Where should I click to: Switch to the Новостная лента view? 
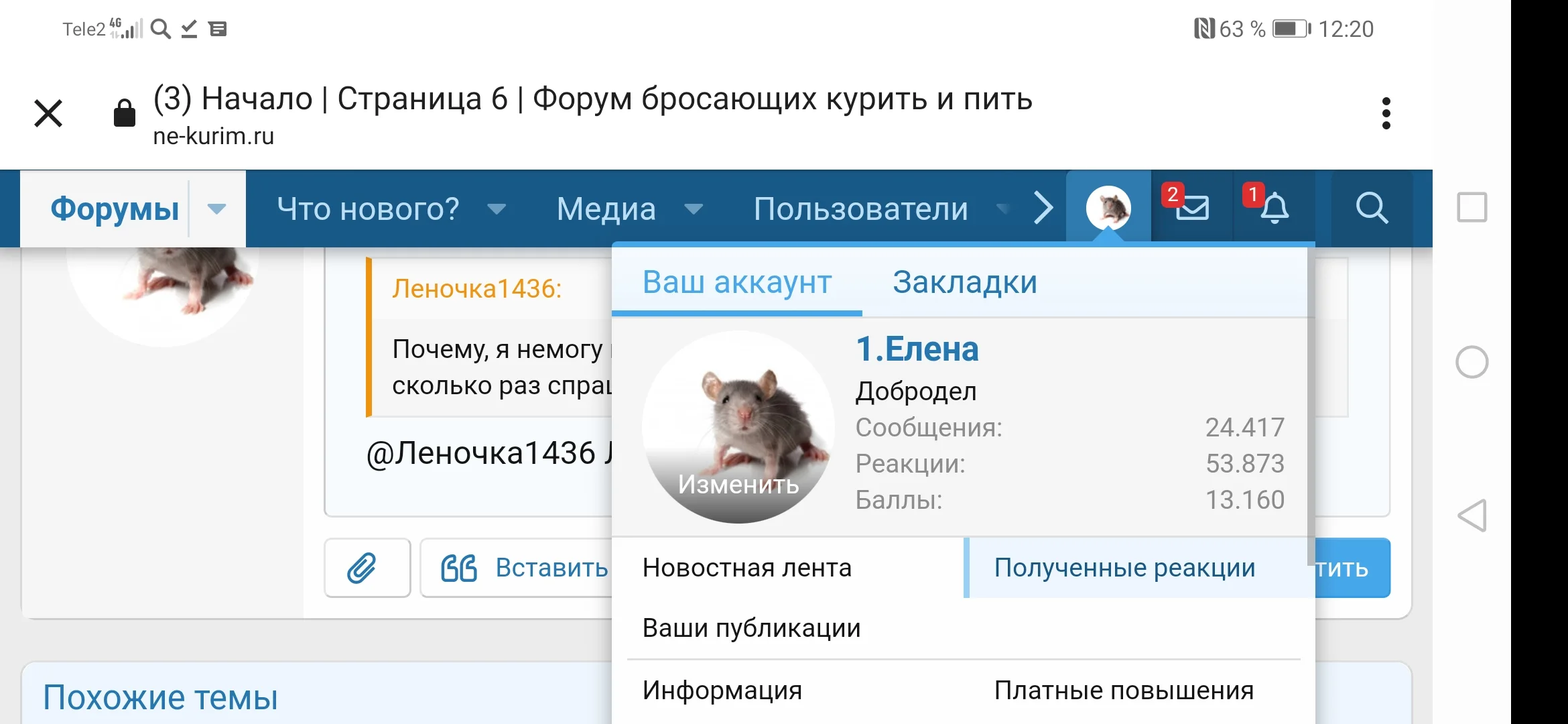[x=746, y=567]
